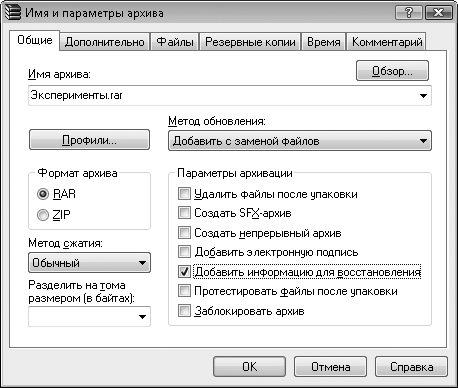Uncheck Добавить информацию для восстановления
Screen dimensions: 458x388
184,272
